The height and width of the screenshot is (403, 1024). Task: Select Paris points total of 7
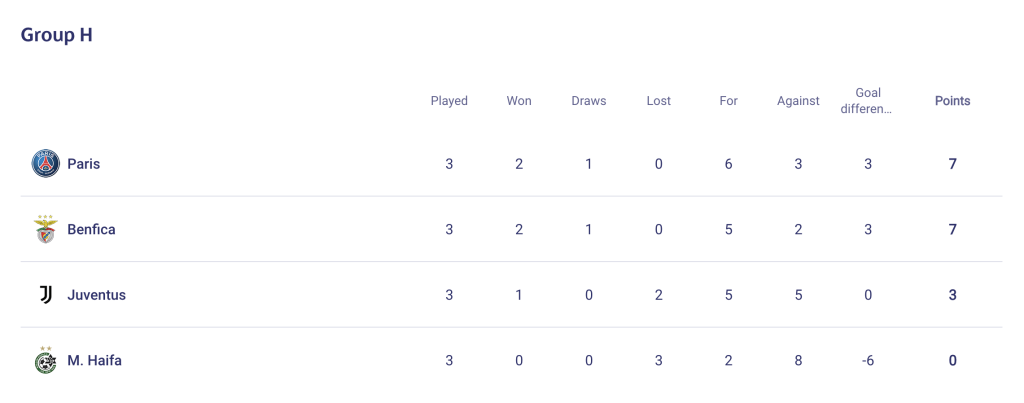[x=953, y=163]
